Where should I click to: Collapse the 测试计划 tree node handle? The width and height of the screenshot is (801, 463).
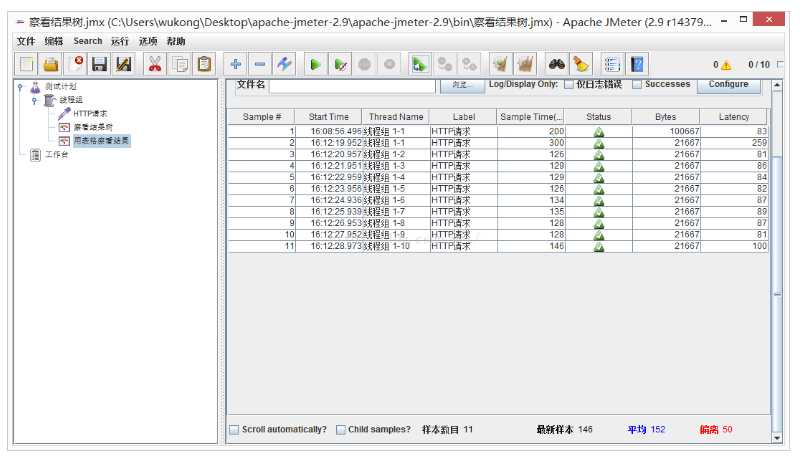20,87
